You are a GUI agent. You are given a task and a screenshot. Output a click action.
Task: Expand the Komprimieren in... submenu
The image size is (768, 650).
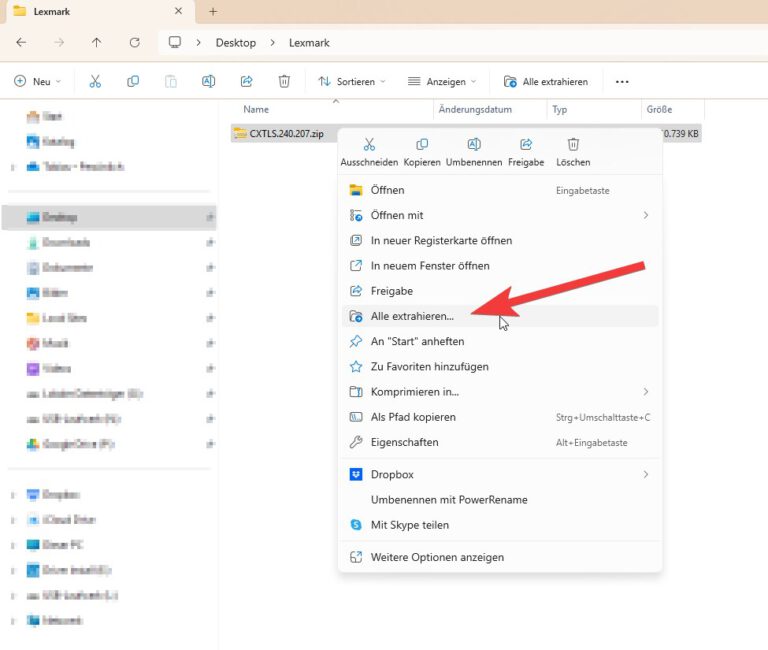500,392
